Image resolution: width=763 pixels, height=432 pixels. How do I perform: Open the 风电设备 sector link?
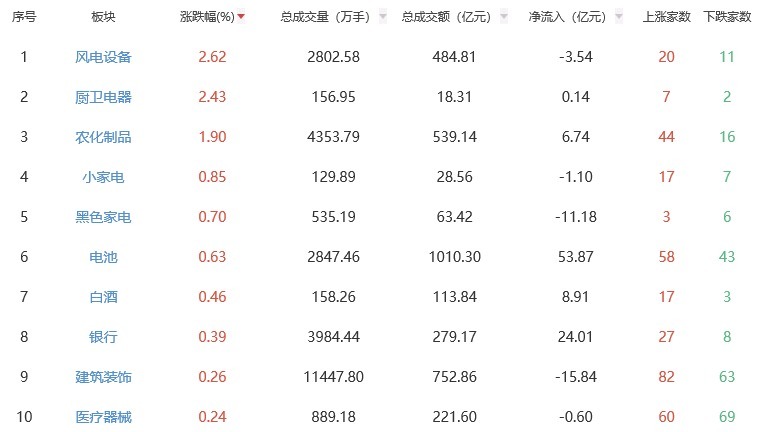coord(103,57)
